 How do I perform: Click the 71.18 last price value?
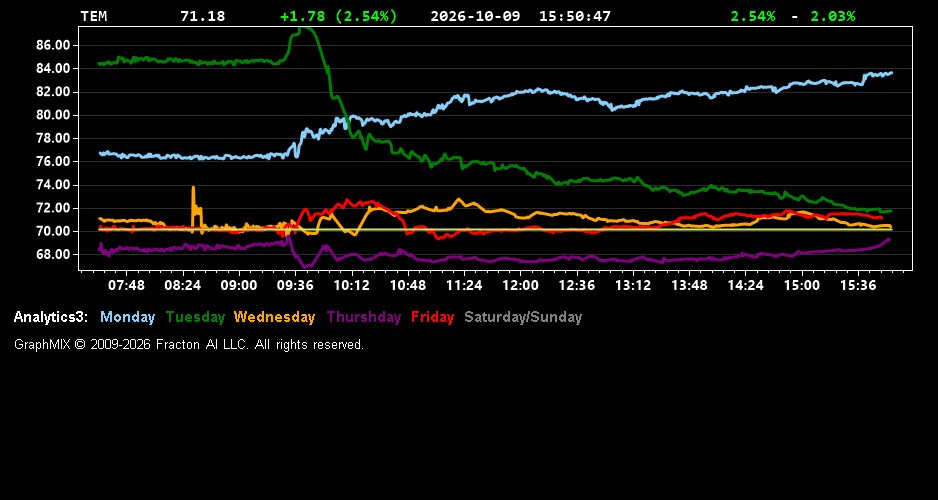203,16
